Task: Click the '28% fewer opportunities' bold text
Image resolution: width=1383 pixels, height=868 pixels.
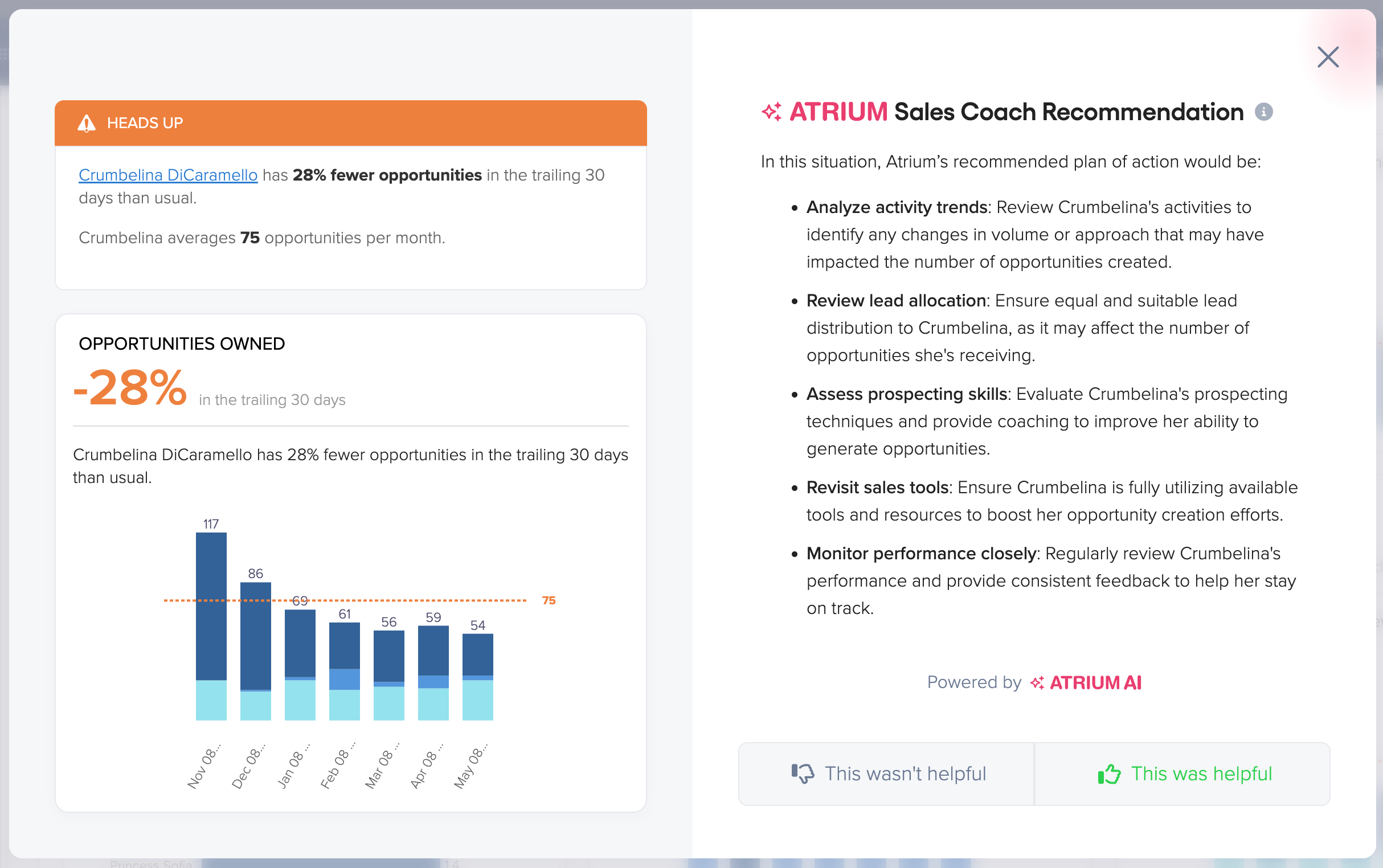Action: click(387, 175)
